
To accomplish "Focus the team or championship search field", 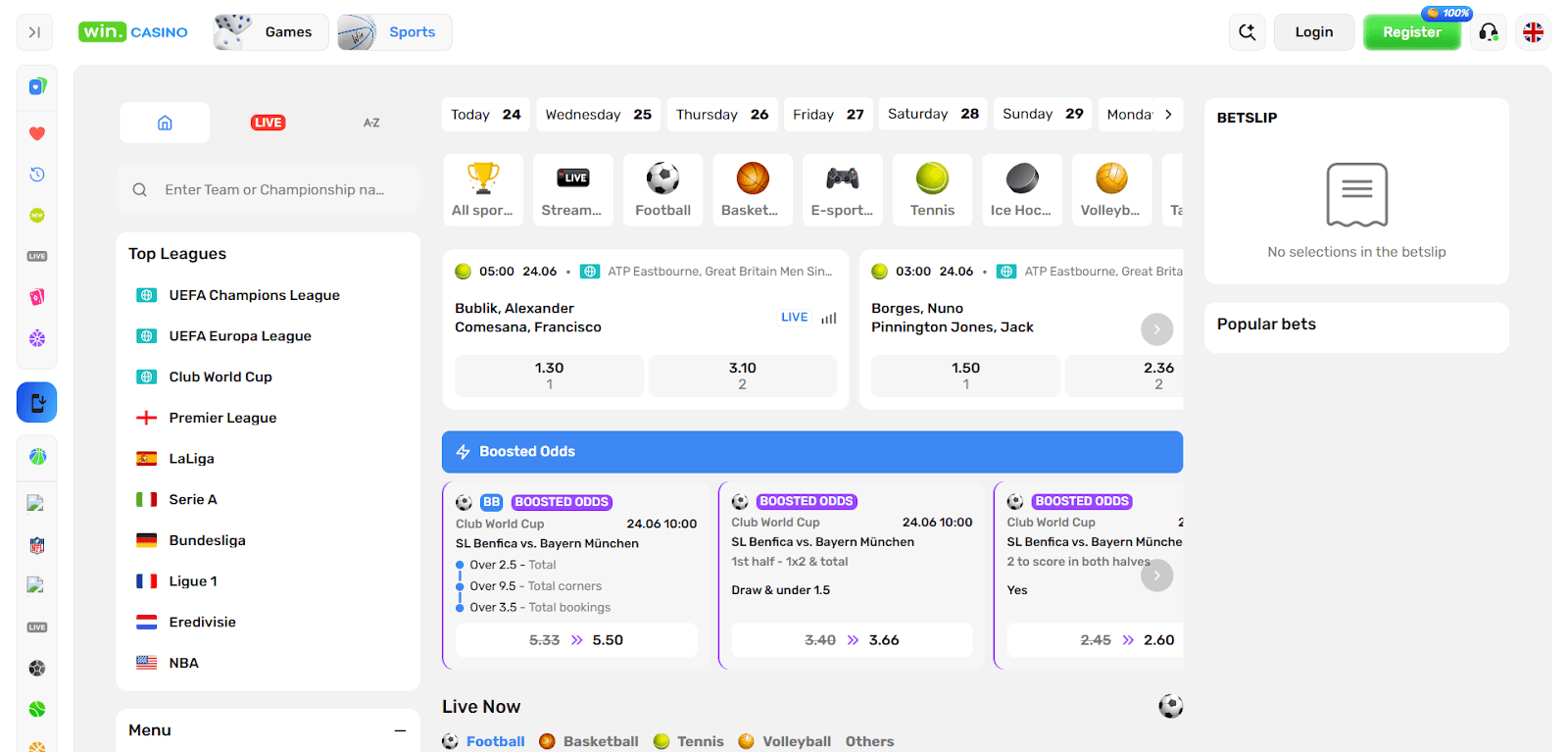I will click(x=269, y=190).
